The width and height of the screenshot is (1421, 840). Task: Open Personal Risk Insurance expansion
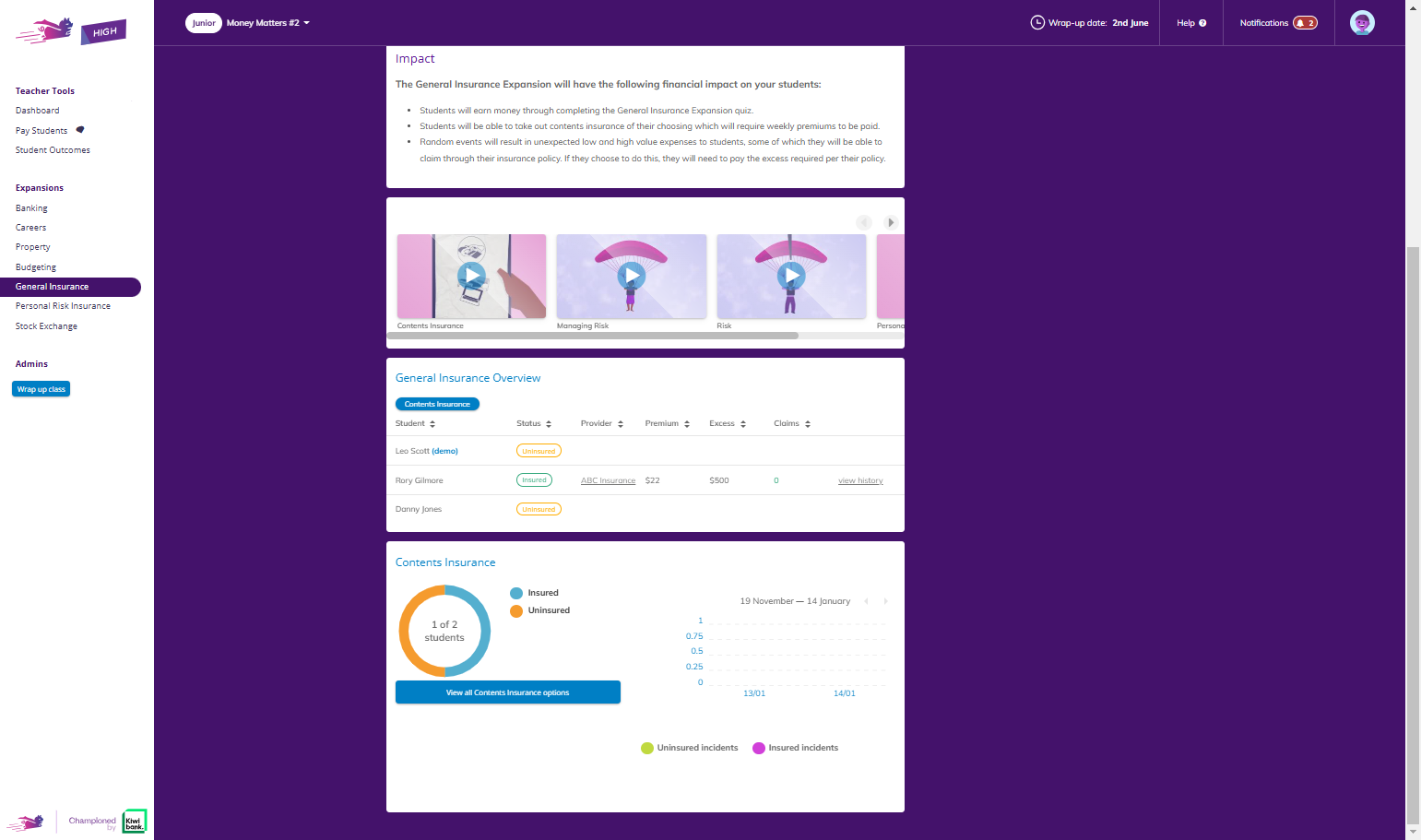[63, 306]
